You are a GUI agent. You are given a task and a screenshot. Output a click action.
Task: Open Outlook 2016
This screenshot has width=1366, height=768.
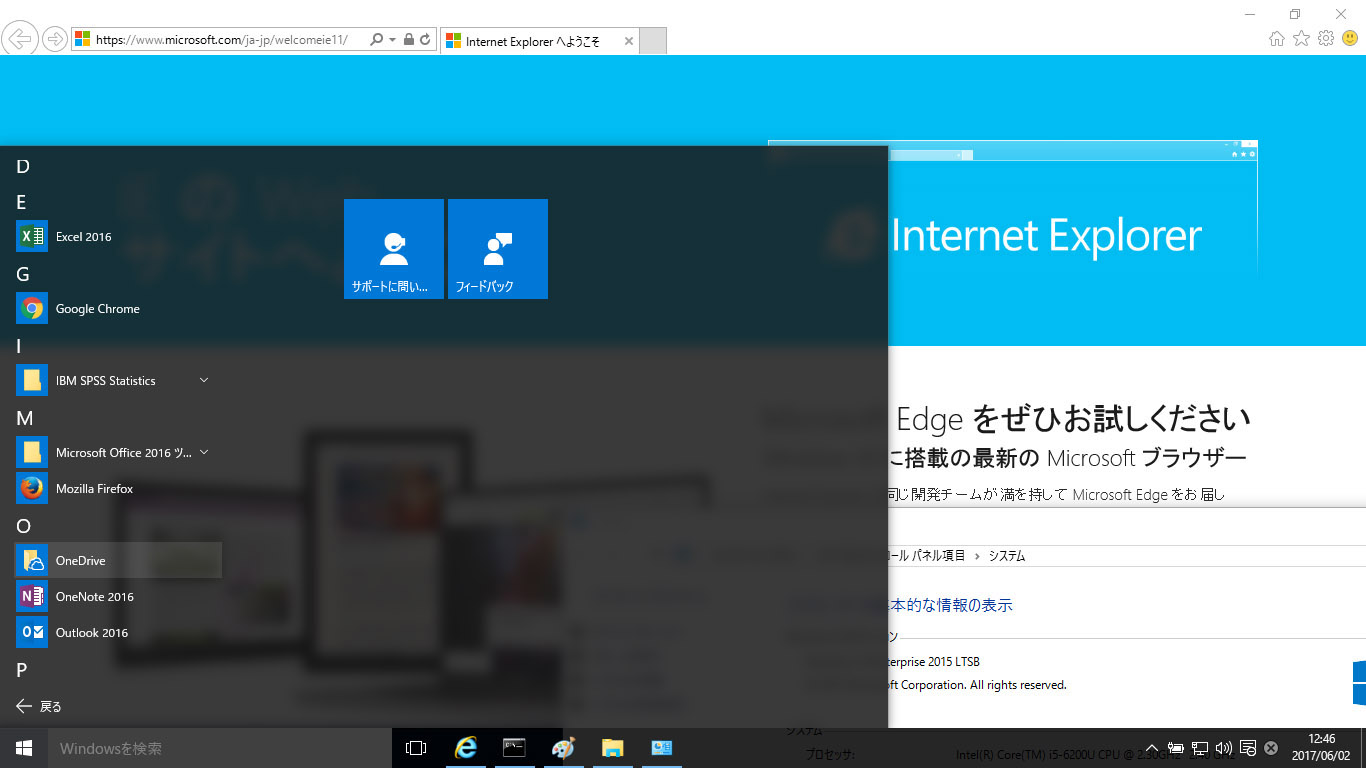[119, 633]
